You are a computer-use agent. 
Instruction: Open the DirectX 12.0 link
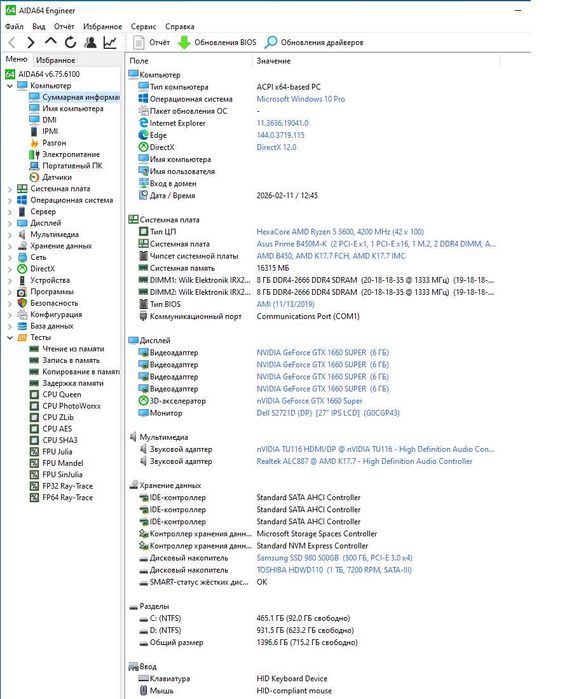tap(276, 147)
